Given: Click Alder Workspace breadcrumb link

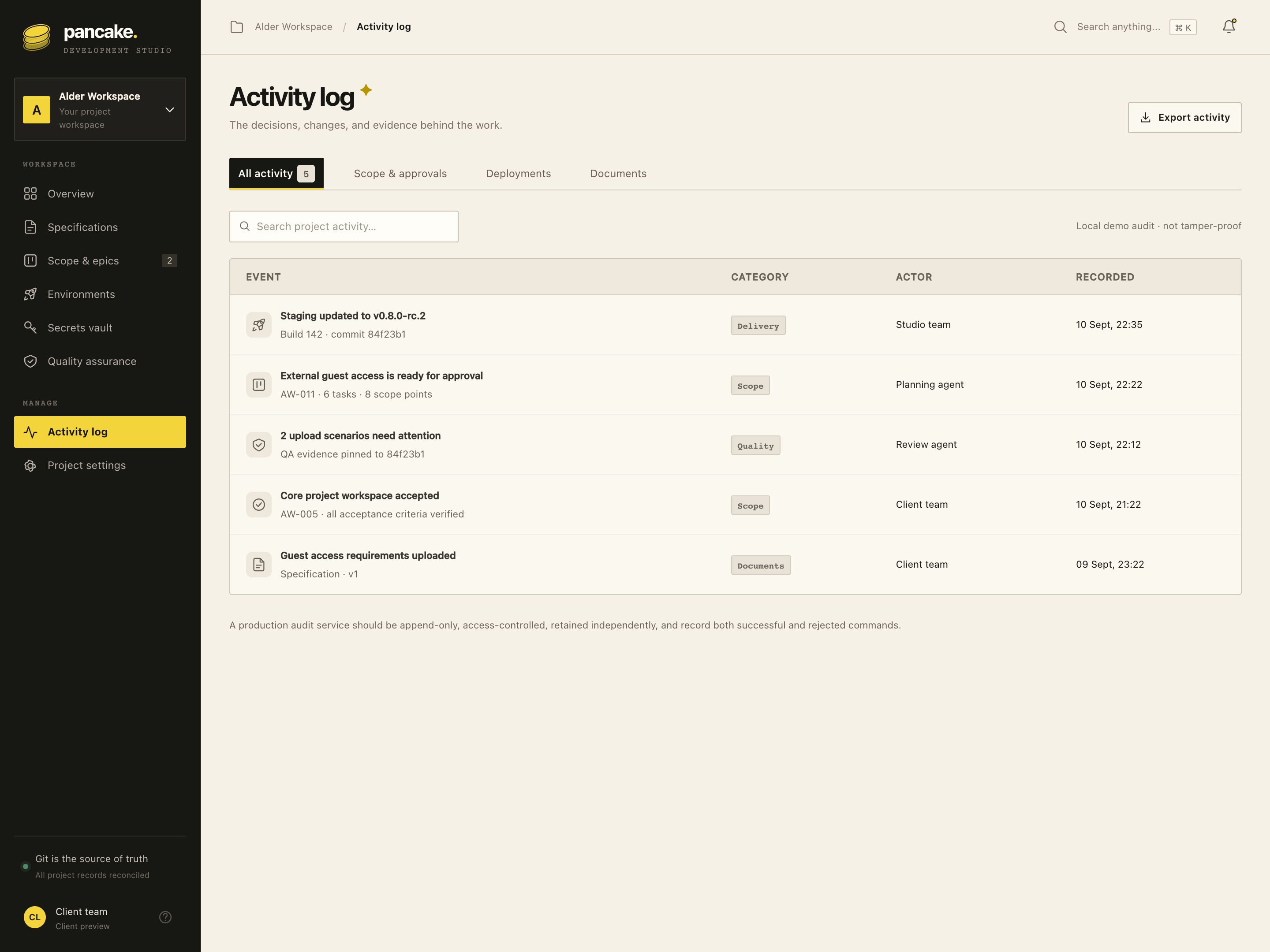Looking at the screenshot, I should click(x=293, y=26).
